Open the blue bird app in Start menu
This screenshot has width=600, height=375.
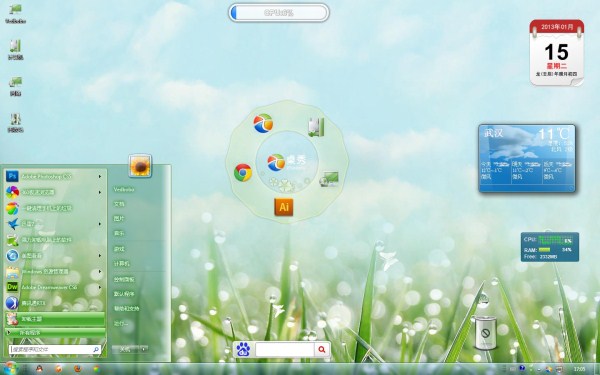tap(54, 224)
